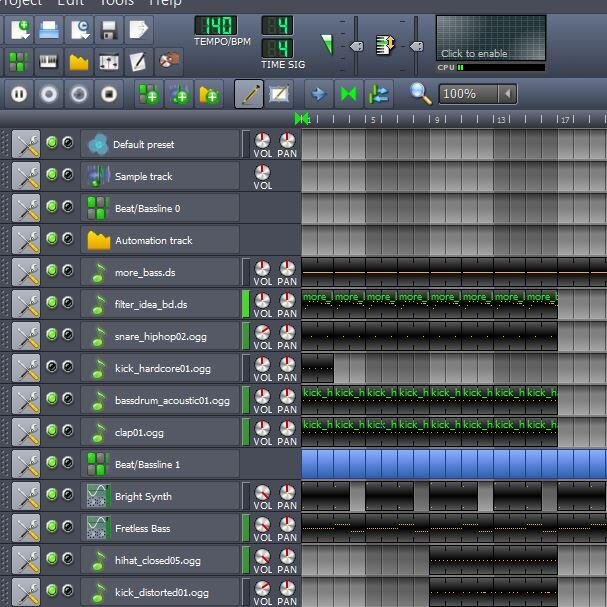
Task: Pause song playback
Action: [19, 94]
